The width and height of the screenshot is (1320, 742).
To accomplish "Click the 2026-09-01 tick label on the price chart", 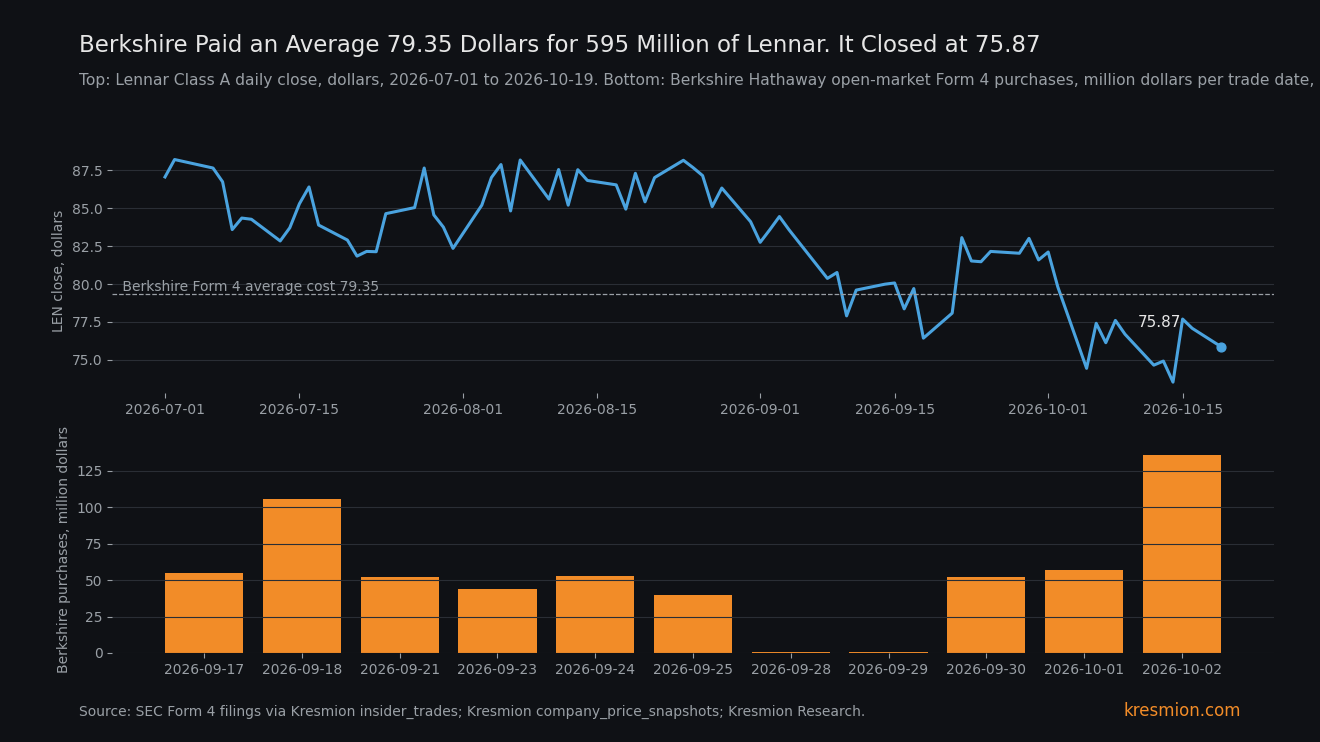I will click(760, 410).
